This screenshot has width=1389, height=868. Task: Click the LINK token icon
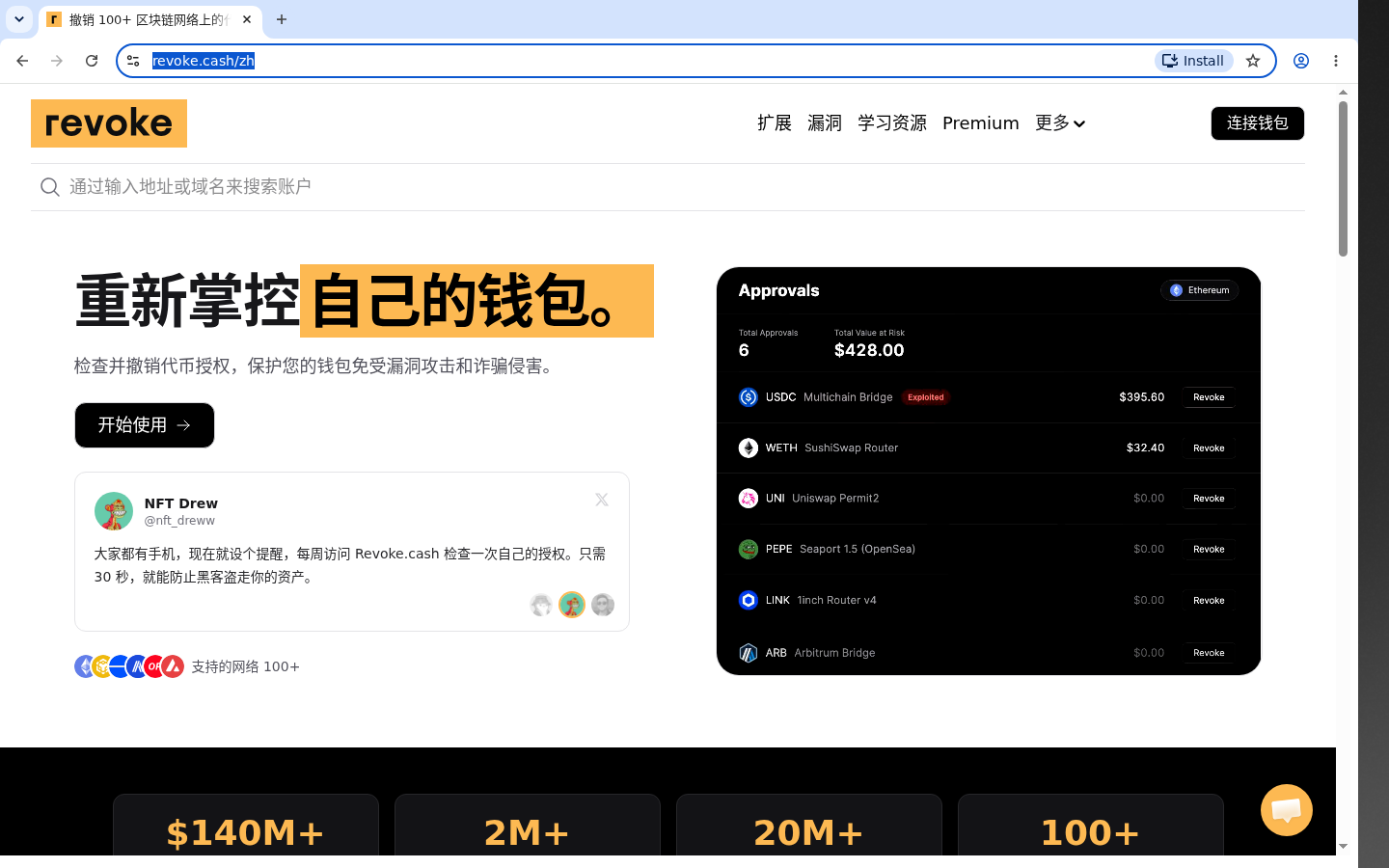(749, 600)
